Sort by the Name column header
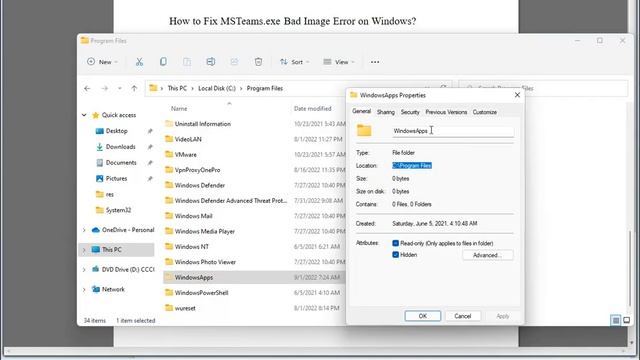Image resolution: width=640 pixels, height=360 pixels. [179, 109]
